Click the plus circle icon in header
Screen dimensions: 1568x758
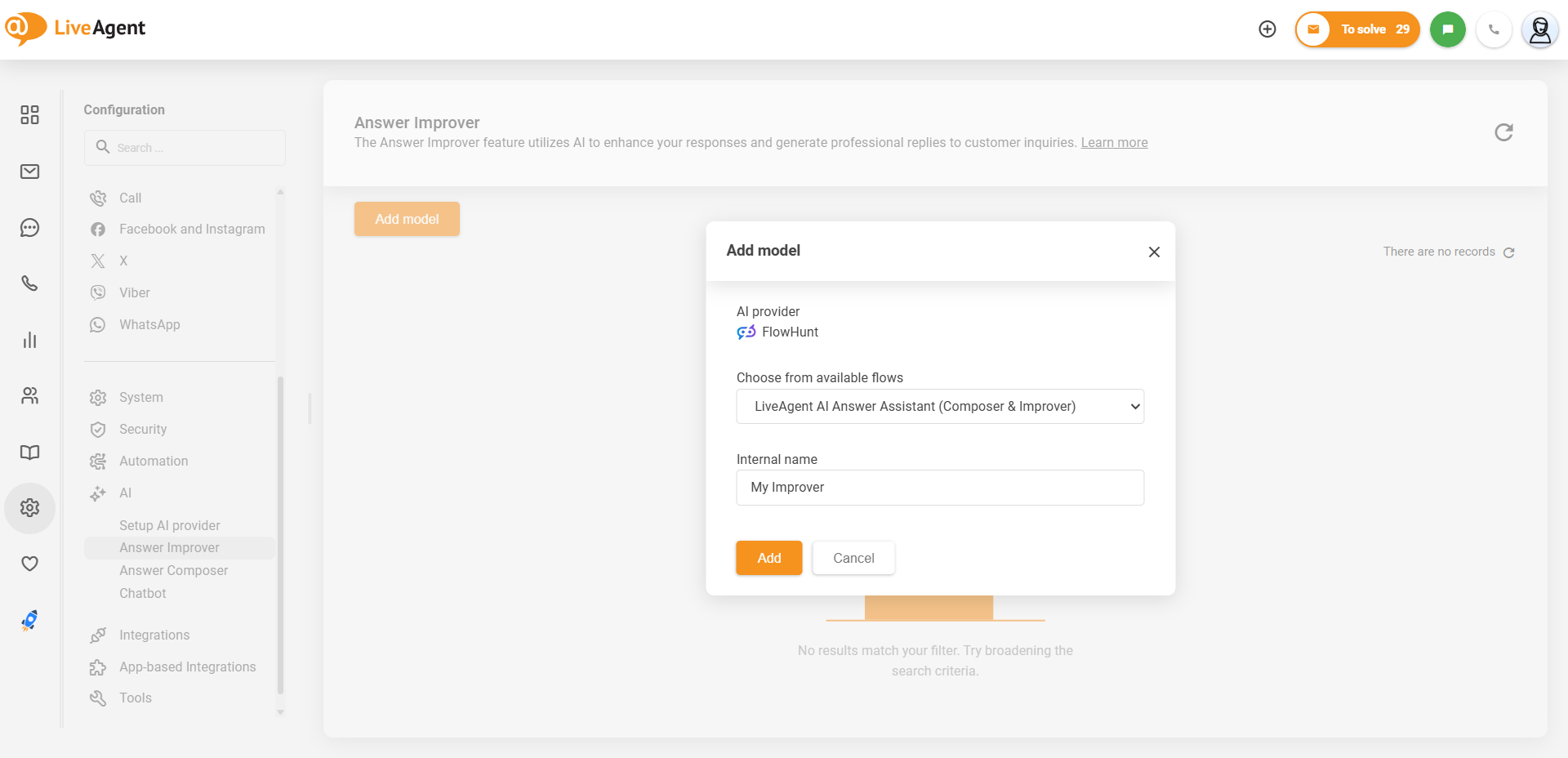(x=1267, y=29)
